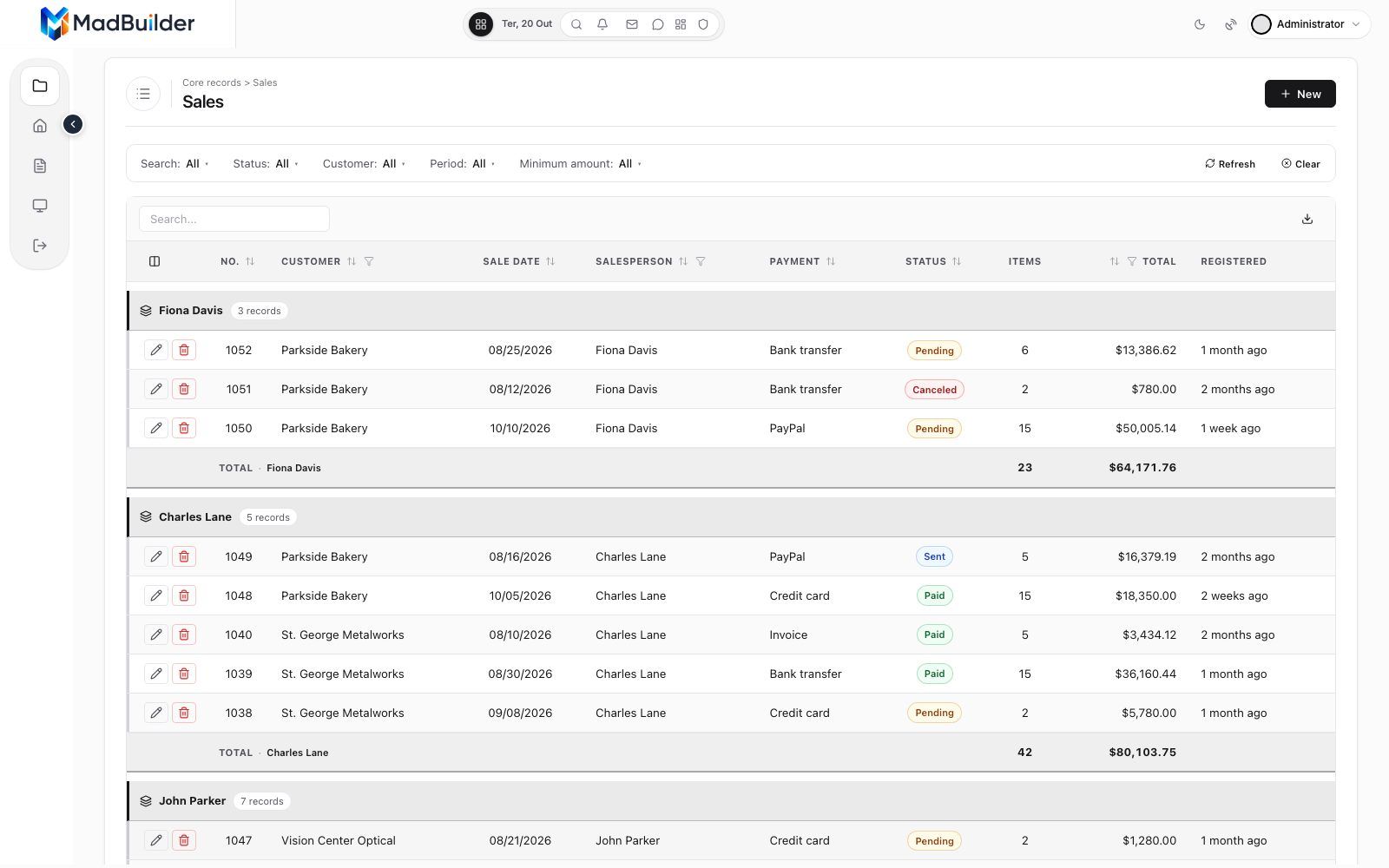Toggle dark mode moon icon

point(1200,24)
